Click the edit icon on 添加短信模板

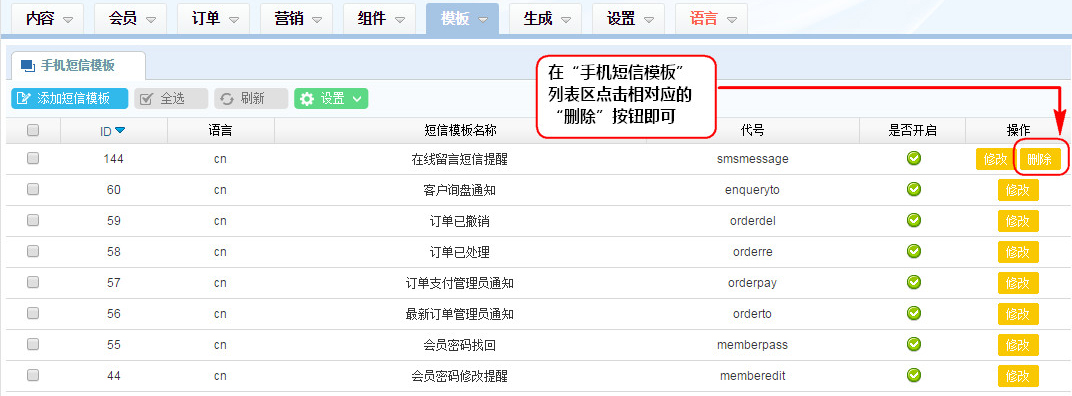[x=24, y=98]
